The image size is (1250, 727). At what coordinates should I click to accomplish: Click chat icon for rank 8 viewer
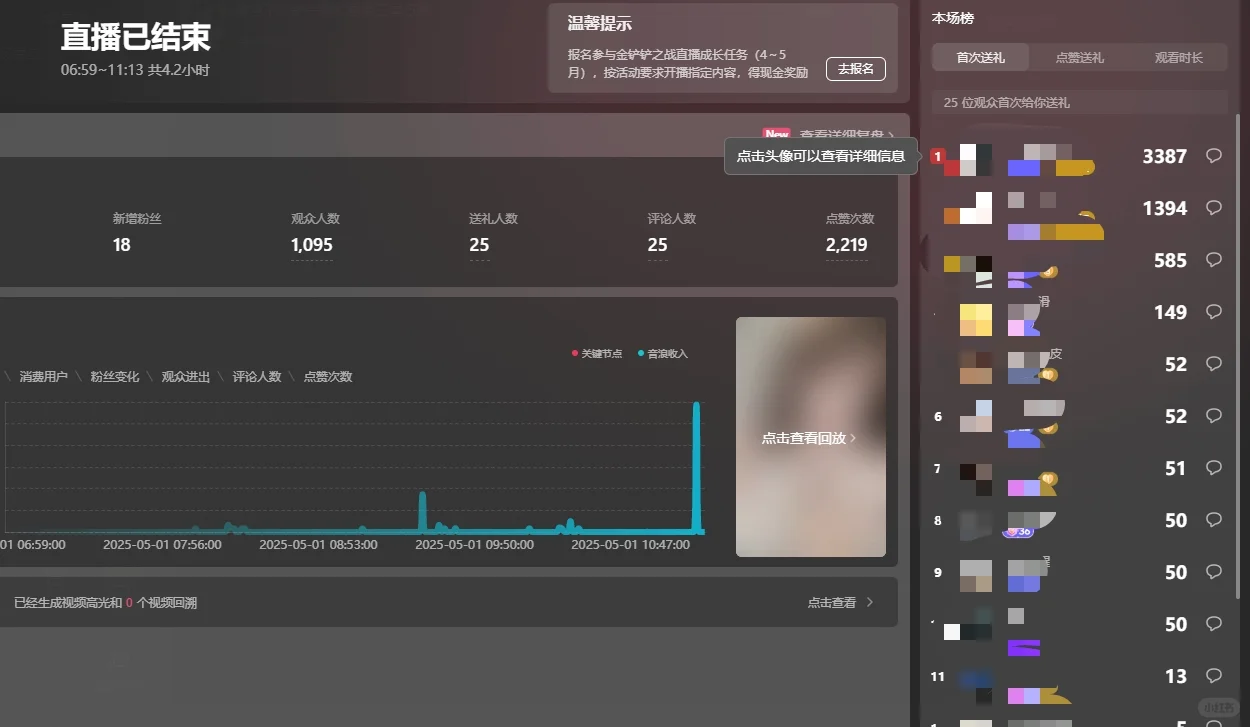click(x=1214, y=520)
